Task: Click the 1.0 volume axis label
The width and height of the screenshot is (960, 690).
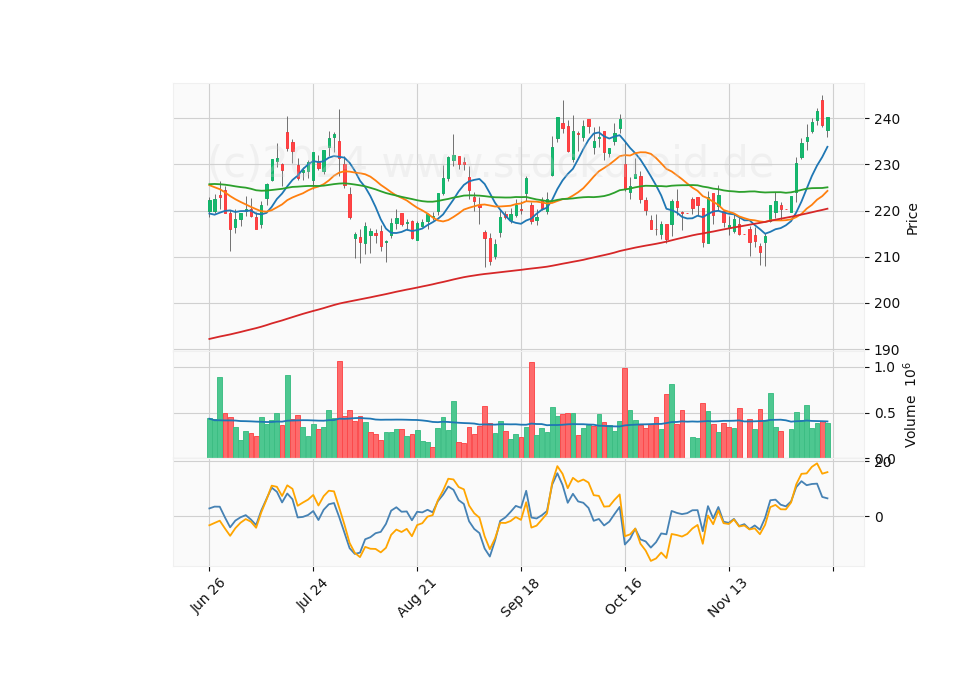Action: [x=885, y=367]
